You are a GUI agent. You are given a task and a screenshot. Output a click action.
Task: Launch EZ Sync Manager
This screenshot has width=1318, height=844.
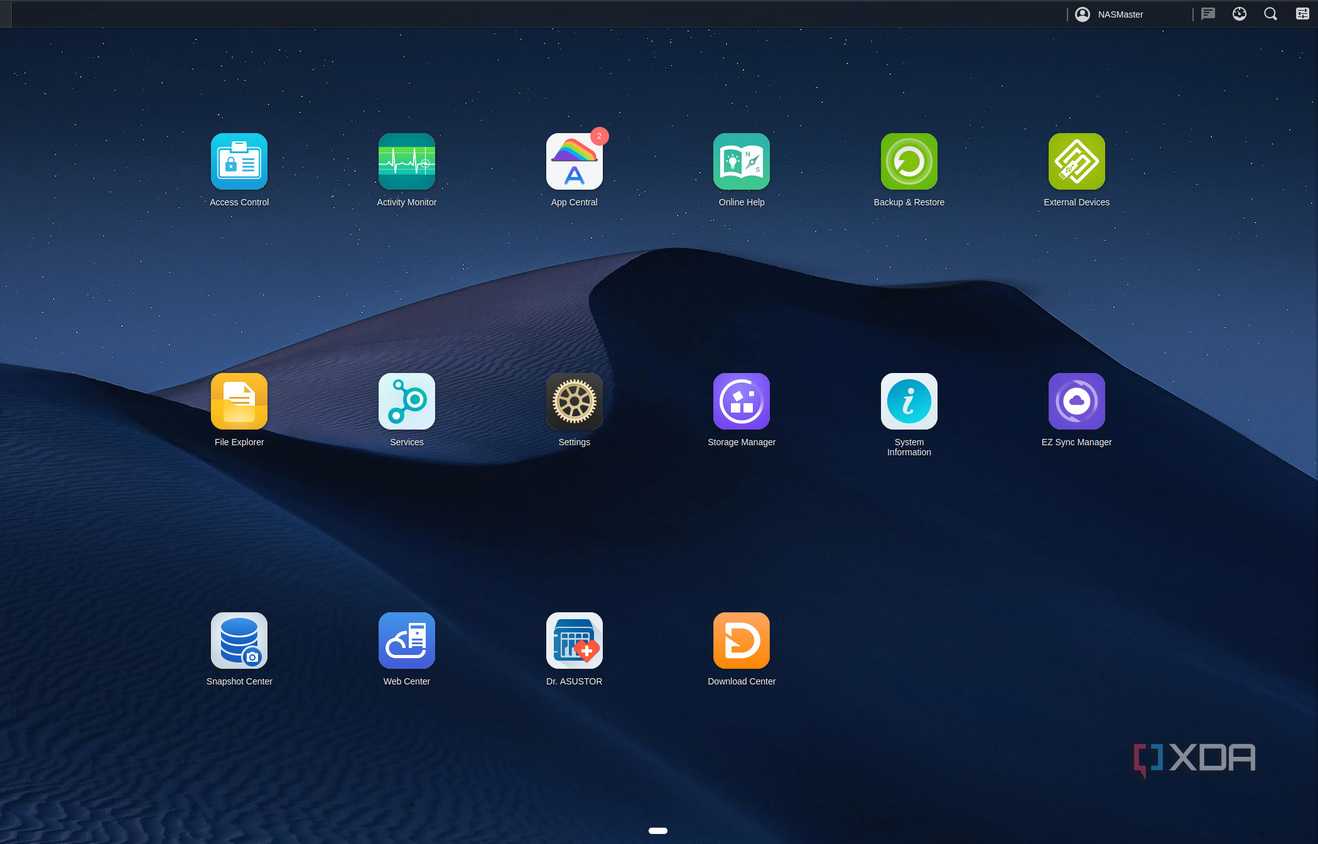tap(1077, 401)
